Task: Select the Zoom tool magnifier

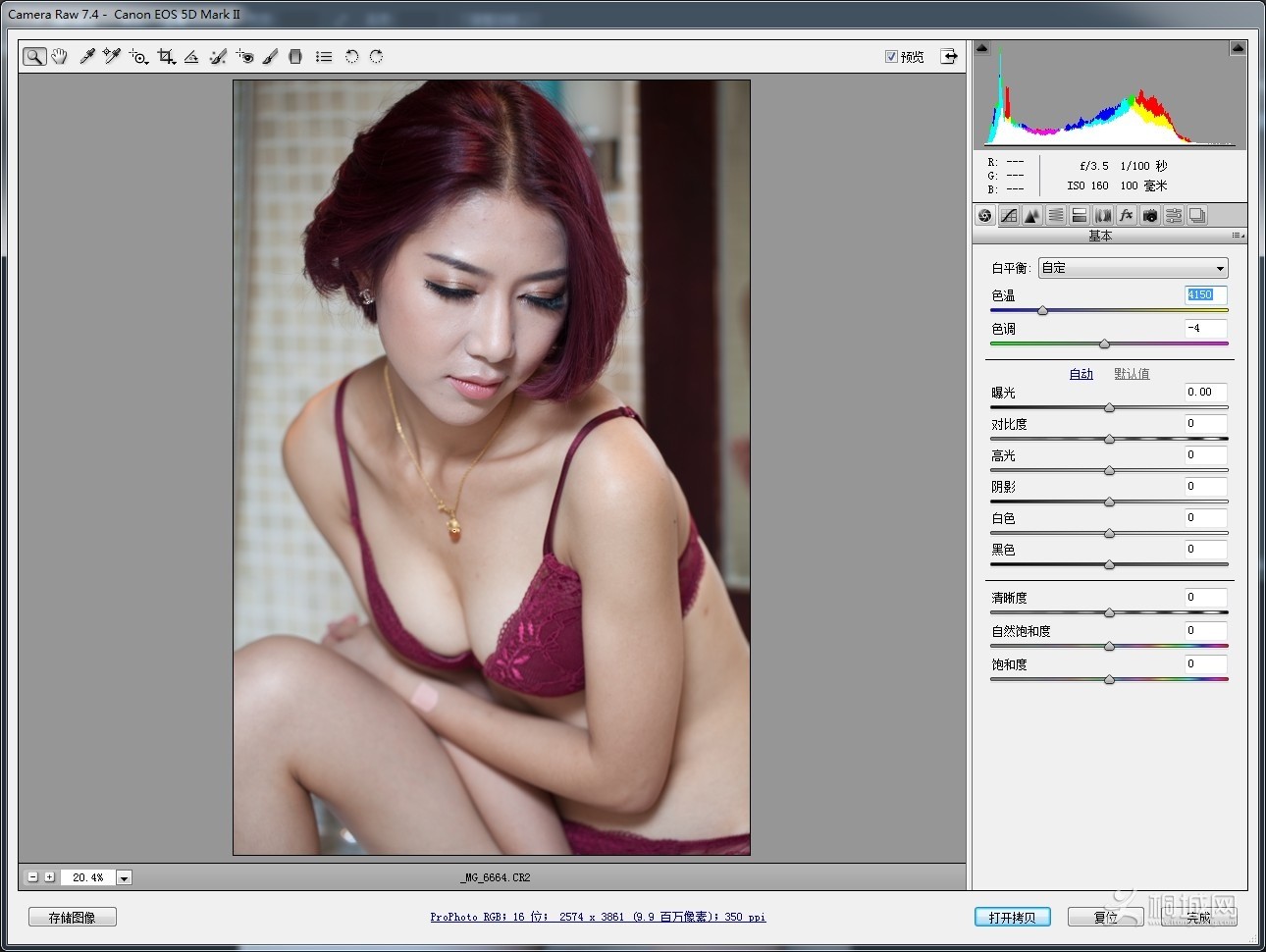Action: coord(34,57)
